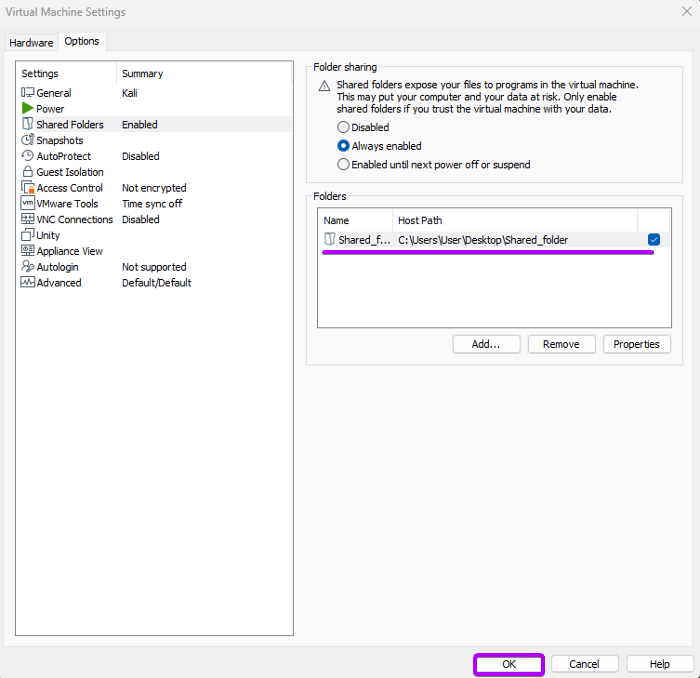
Task: Click the Shared_f... folder icon in Folders list
Action: pos(329,239)
